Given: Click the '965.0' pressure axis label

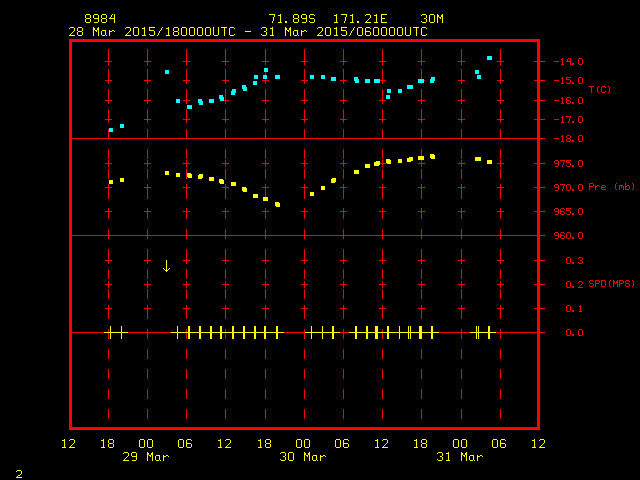Looking at the screenshot, I should point(568,212).
